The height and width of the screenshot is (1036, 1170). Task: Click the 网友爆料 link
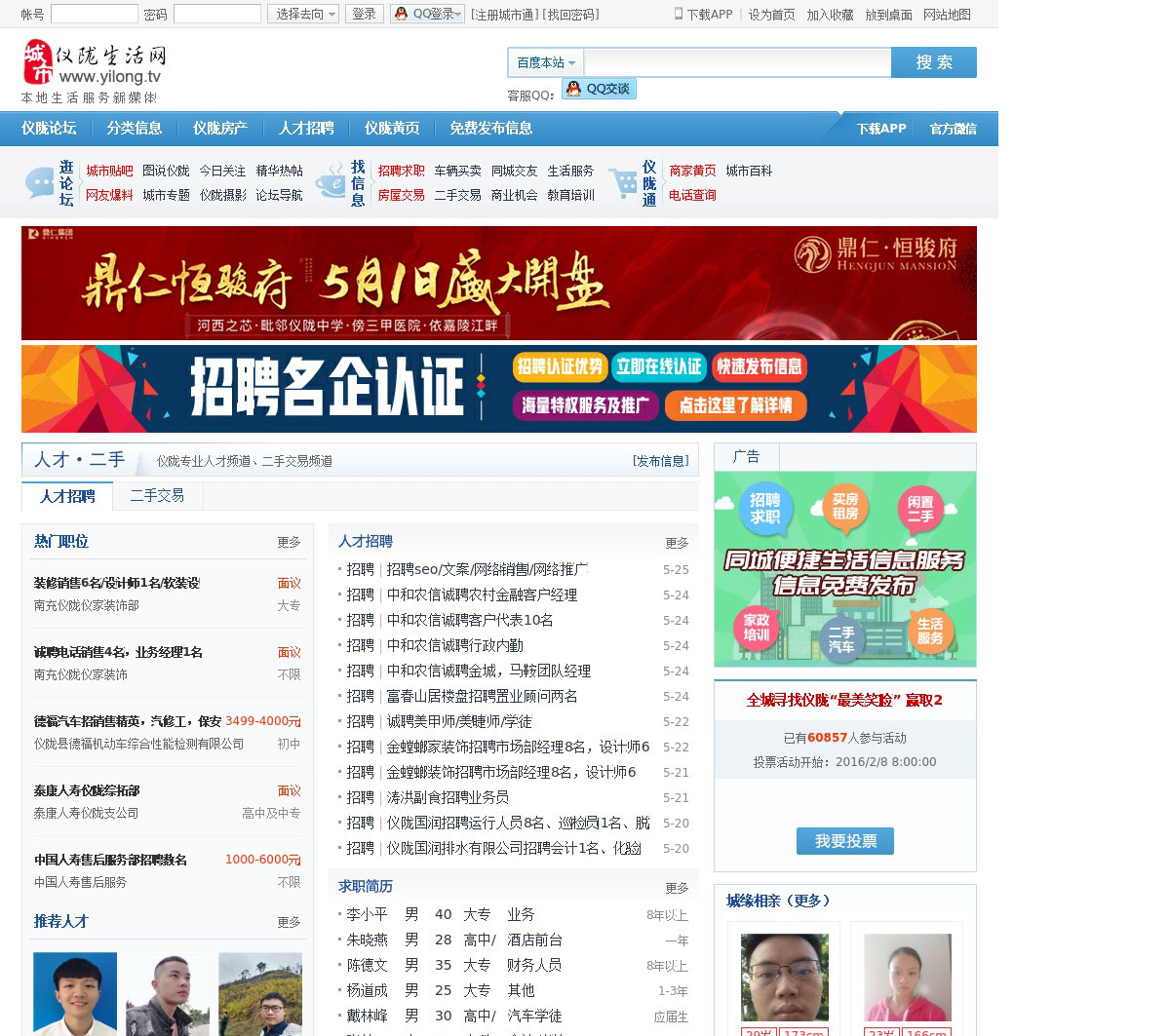point(109,195)
